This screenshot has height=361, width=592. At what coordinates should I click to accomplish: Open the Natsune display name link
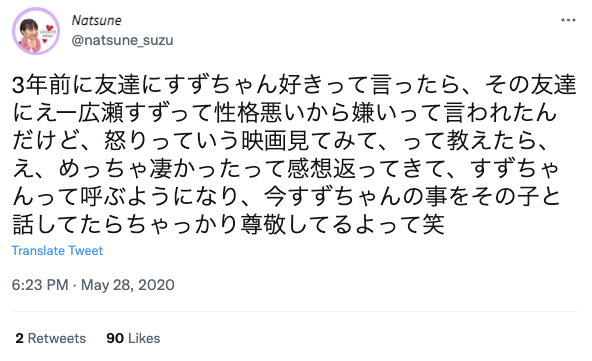pos(97,20)
